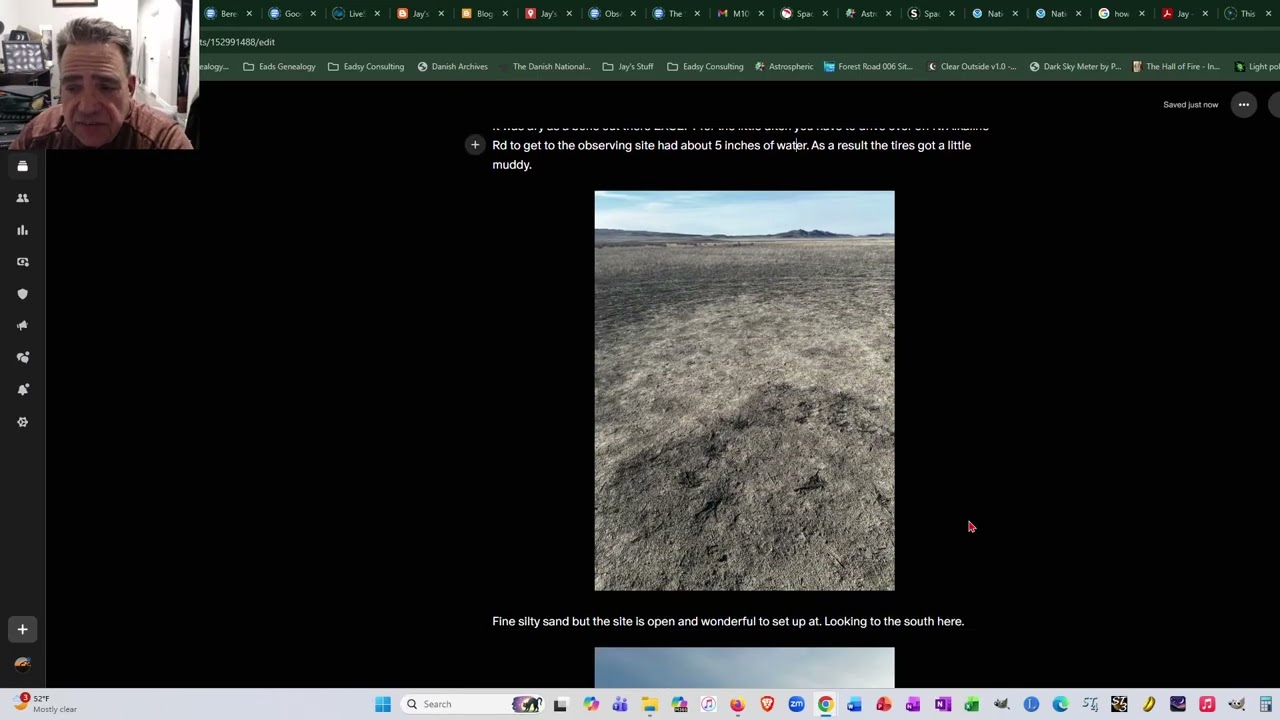Image resolution: width=1280 pixels, height=720 pixels.
Task: Click the 'Fine silty sand' caption text
Action: pos(728,621)
